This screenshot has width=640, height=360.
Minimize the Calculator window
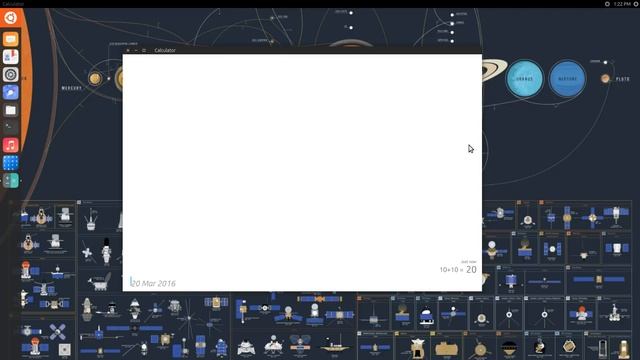[x=136, y=50]
